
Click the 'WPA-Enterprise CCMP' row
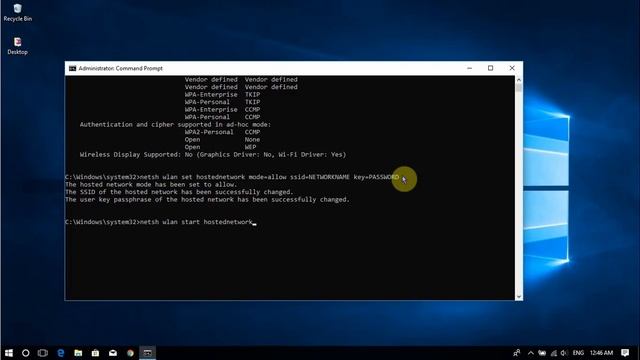click(x=222, y=109)
